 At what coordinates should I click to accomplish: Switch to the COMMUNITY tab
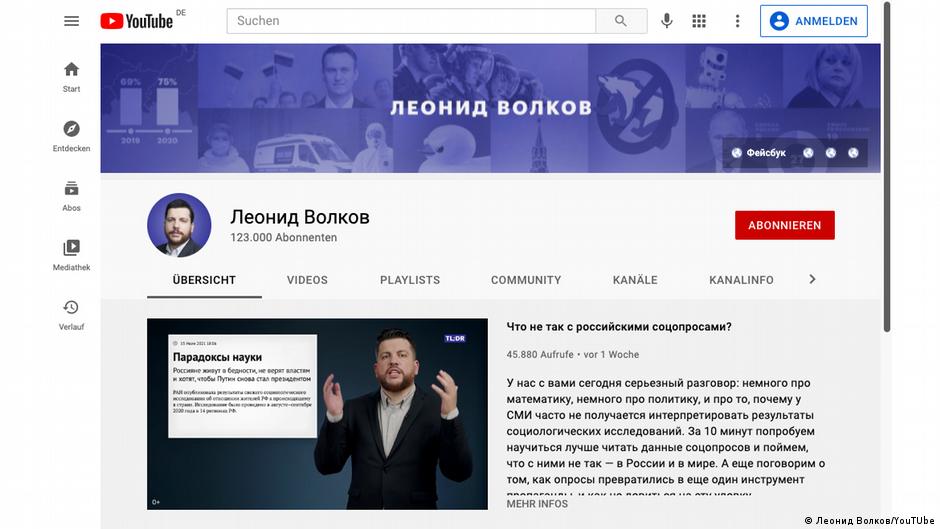coord(526,280)
